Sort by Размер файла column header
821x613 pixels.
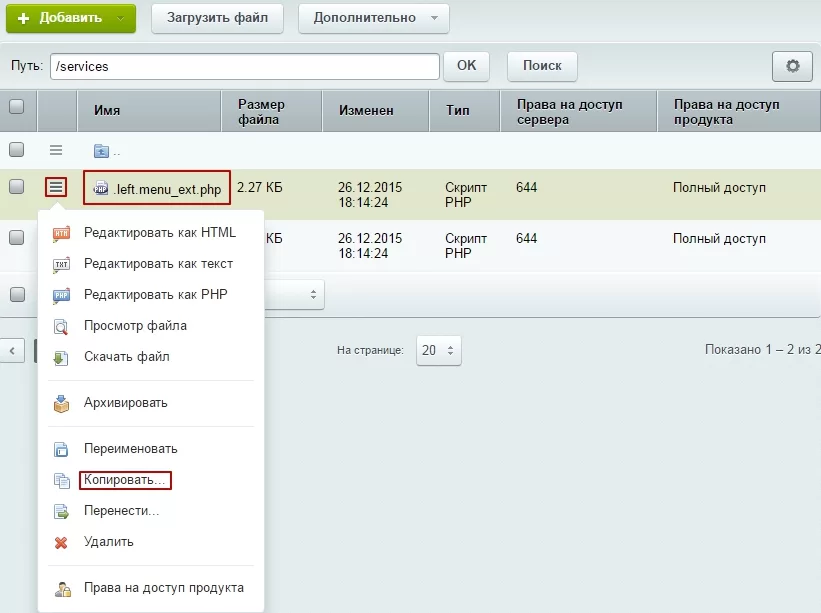pyautogui.click(x=272, y=110)
